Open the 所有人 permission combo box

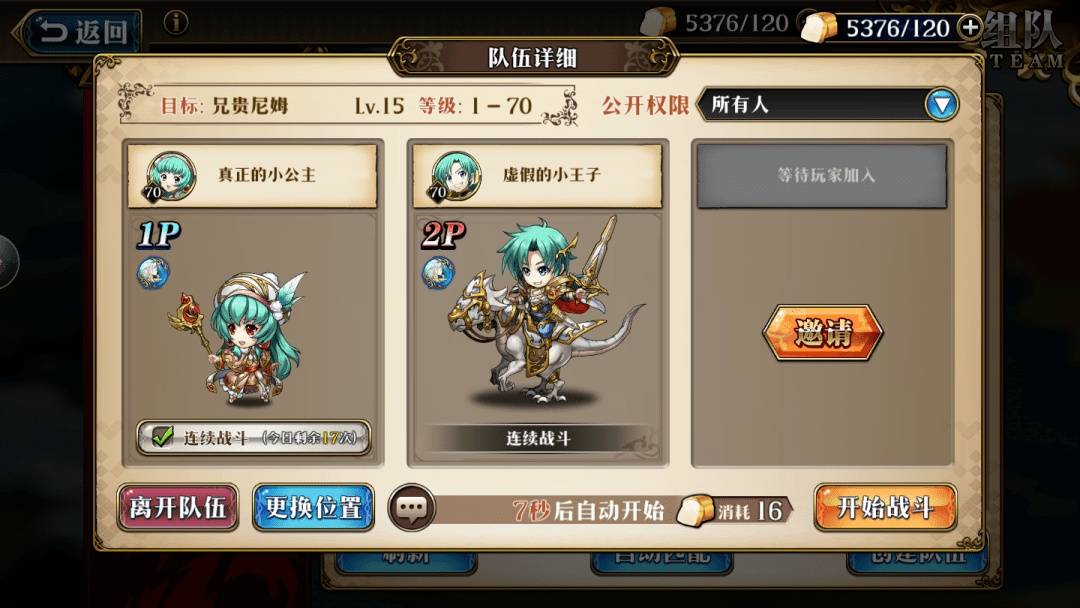click(827, 105)
